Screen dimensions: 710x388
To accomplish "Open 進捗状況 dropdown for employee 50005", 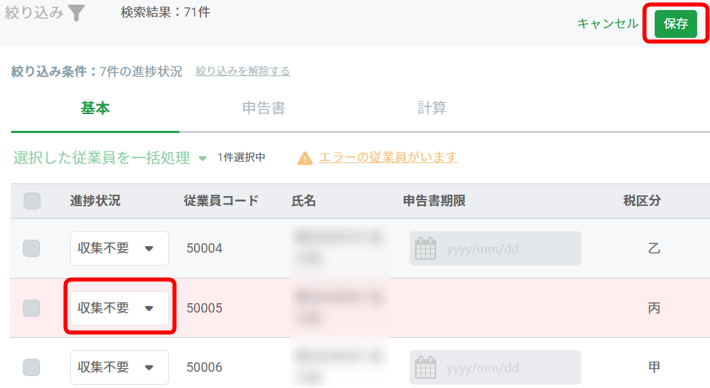I will (120, 308).
